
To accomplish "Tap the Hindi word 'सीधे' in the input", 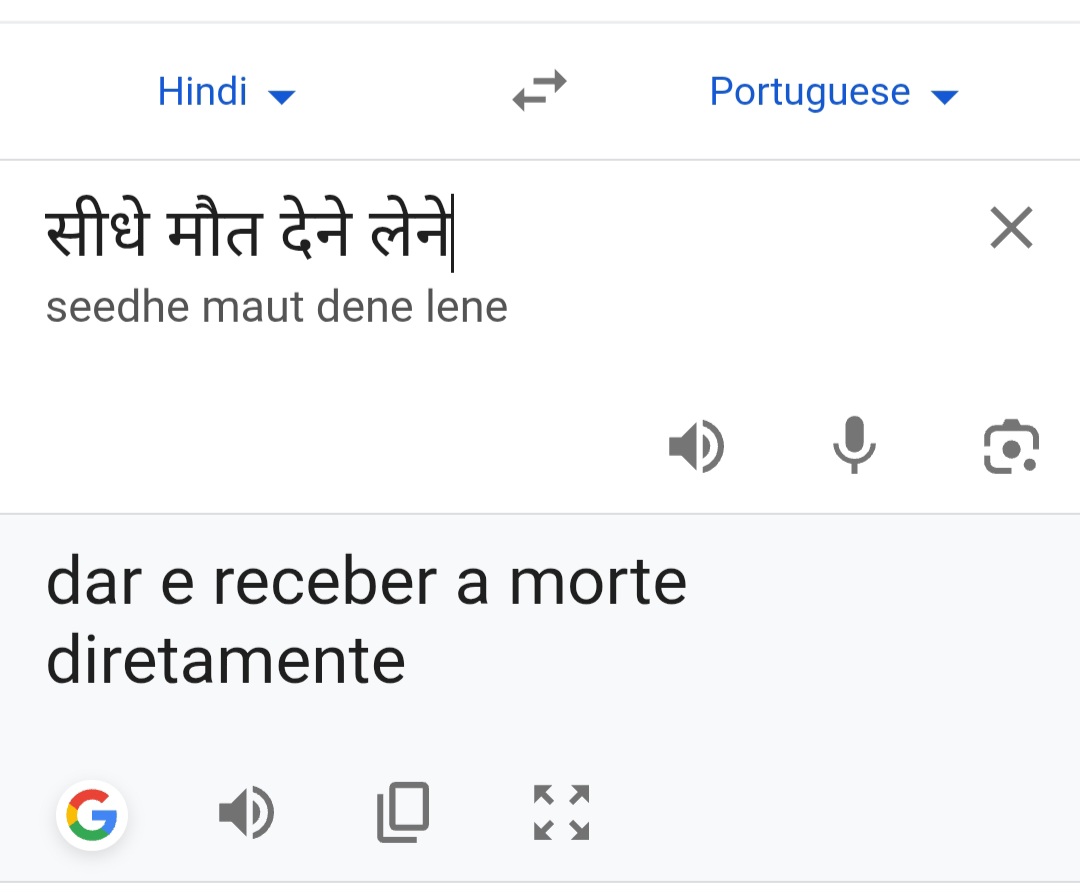I will click(x=96, y=232).
